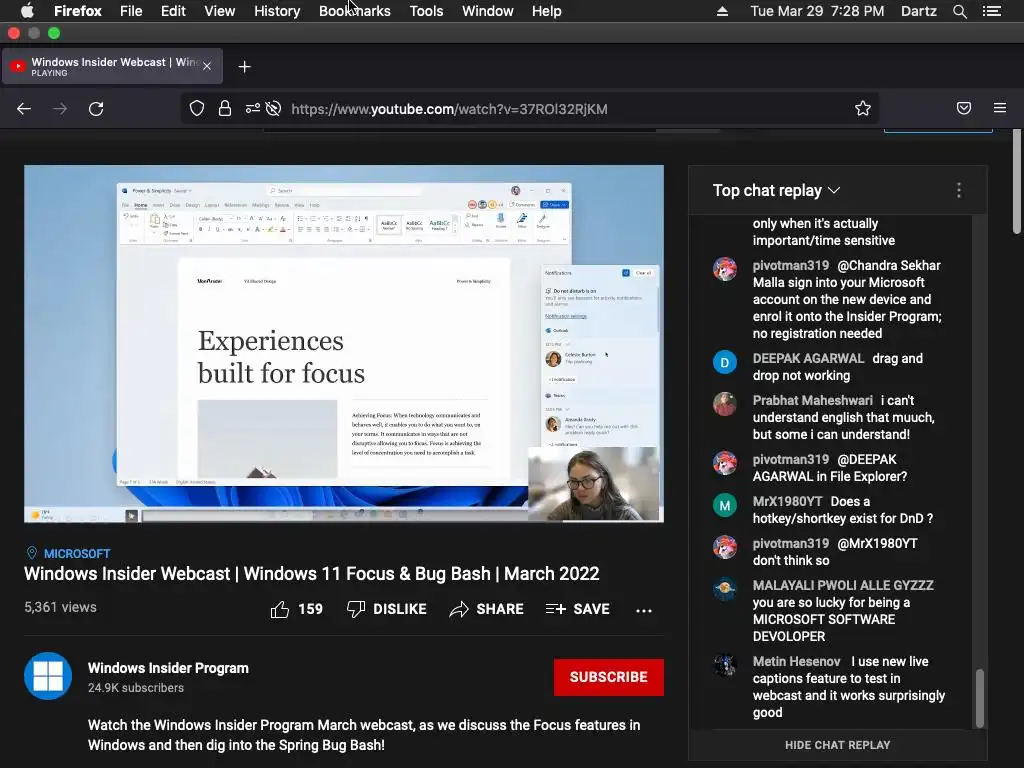The height and width of the screenshot is (768, 1024).
Task: Open the Firefox hamburger menu
Action: (x=1000, y=108)
